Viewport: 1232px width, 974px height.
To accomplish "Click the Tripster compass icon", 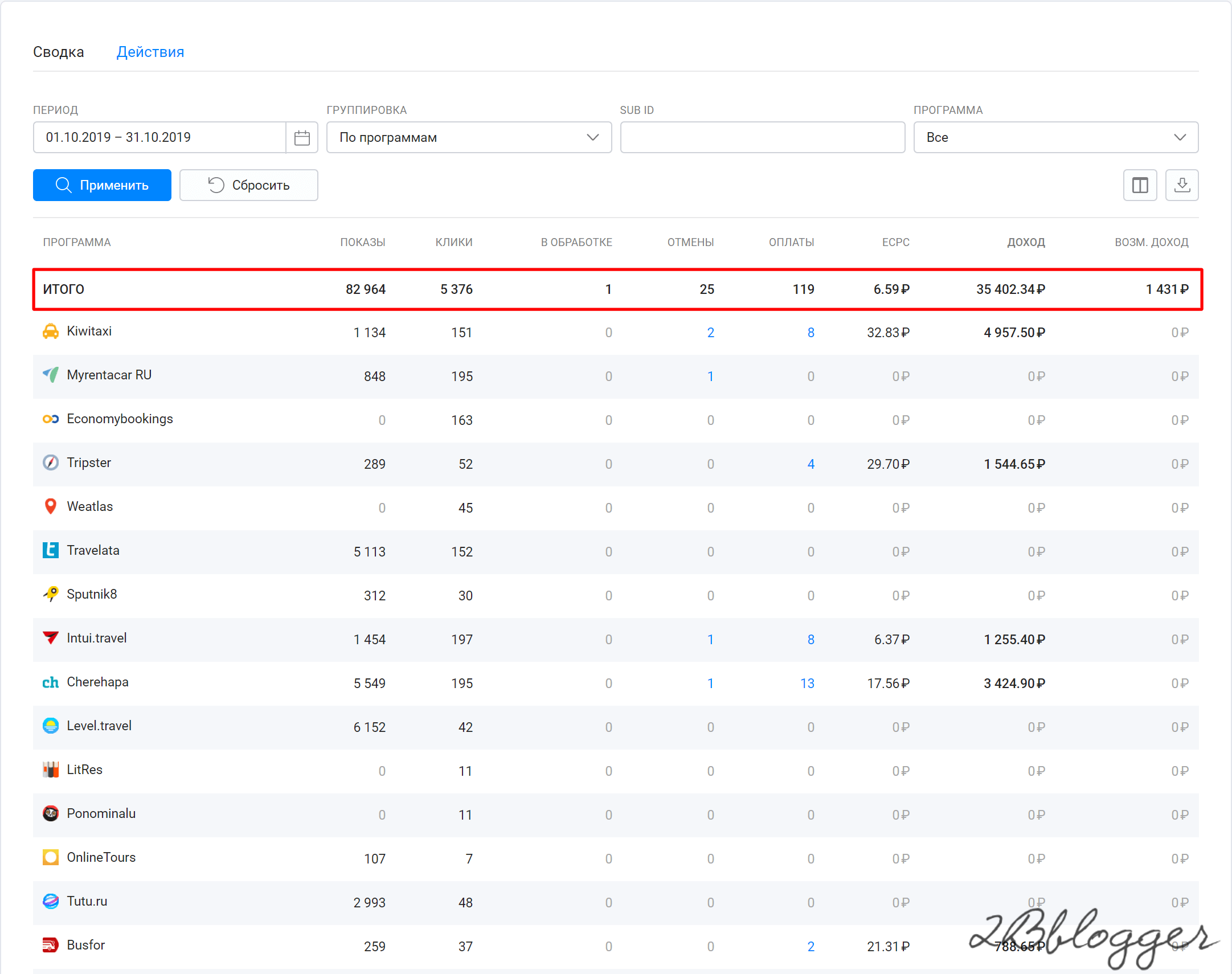I will tap(51, 463).
